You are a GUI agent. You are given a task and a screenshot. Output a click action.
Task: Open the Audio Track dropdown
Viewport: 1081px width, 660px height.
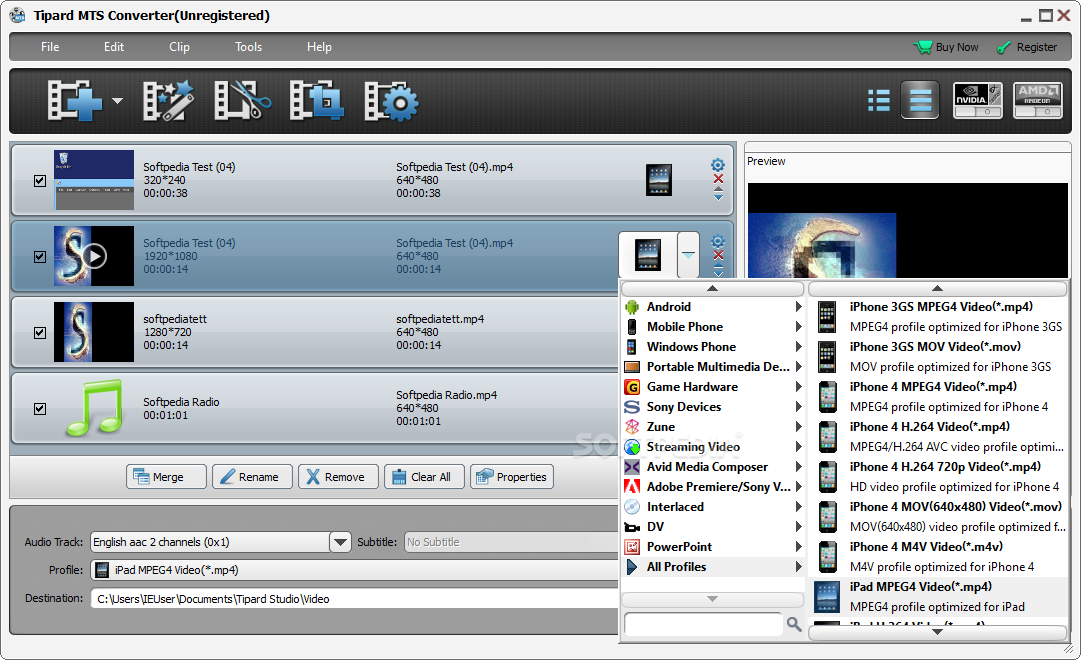click(340, 542)
